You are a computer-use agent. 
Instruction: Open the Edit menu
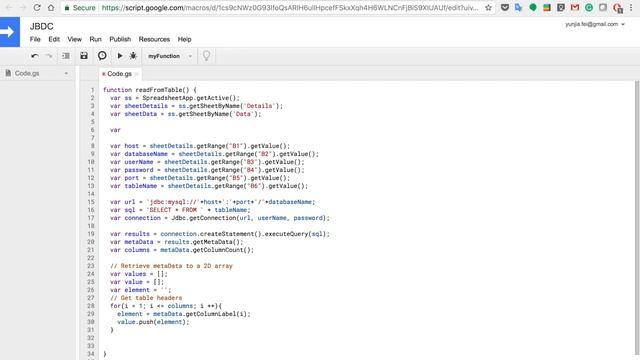pos(54,39)
